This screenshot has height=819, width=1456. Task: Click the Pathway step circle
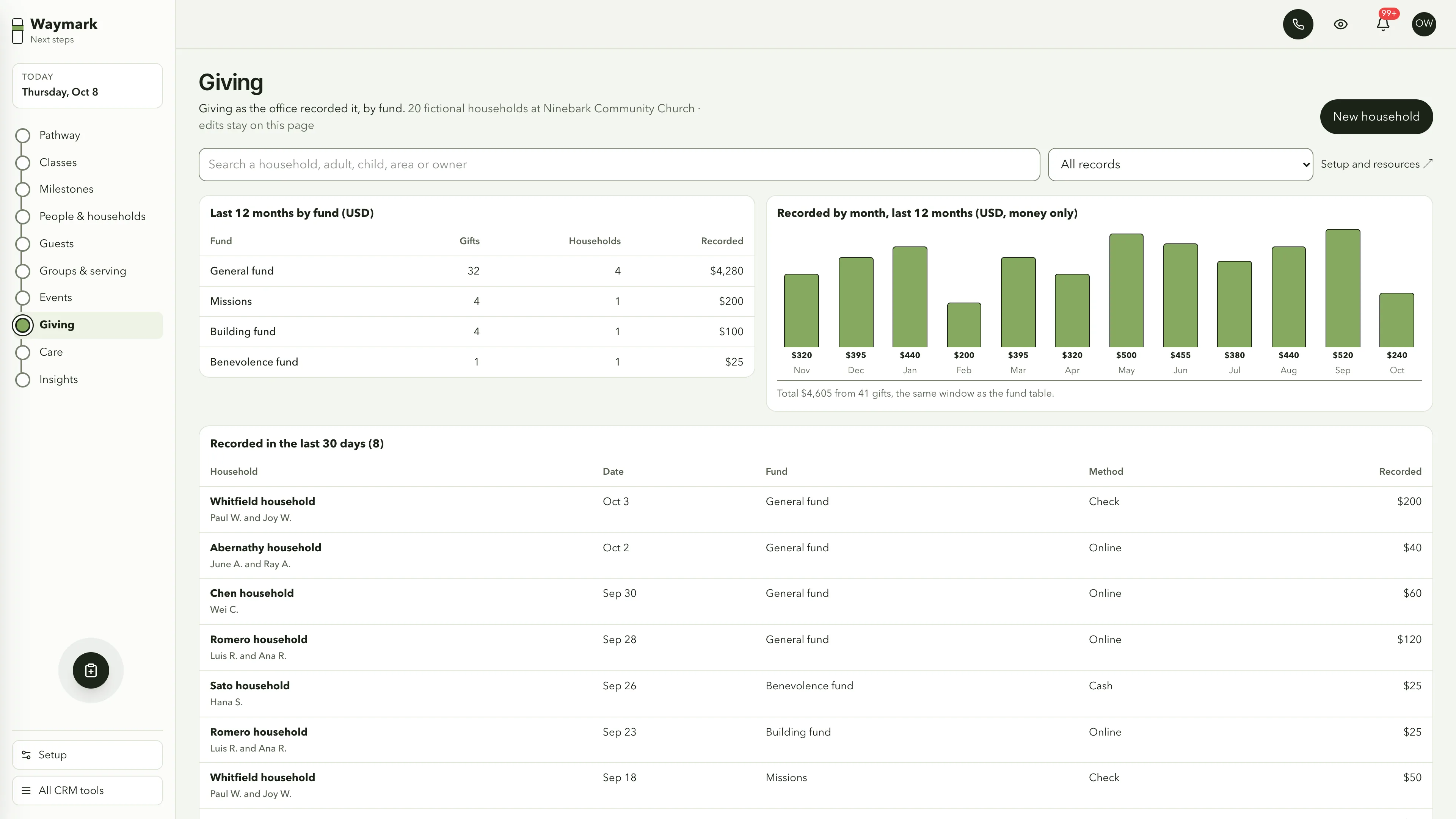pyautogui.click(x=23, y=136)
